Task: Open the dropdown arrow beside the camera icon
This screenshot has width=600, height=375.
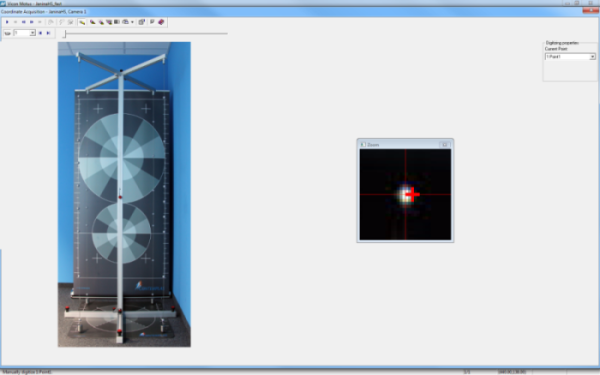Action: (x=132, y=22)
